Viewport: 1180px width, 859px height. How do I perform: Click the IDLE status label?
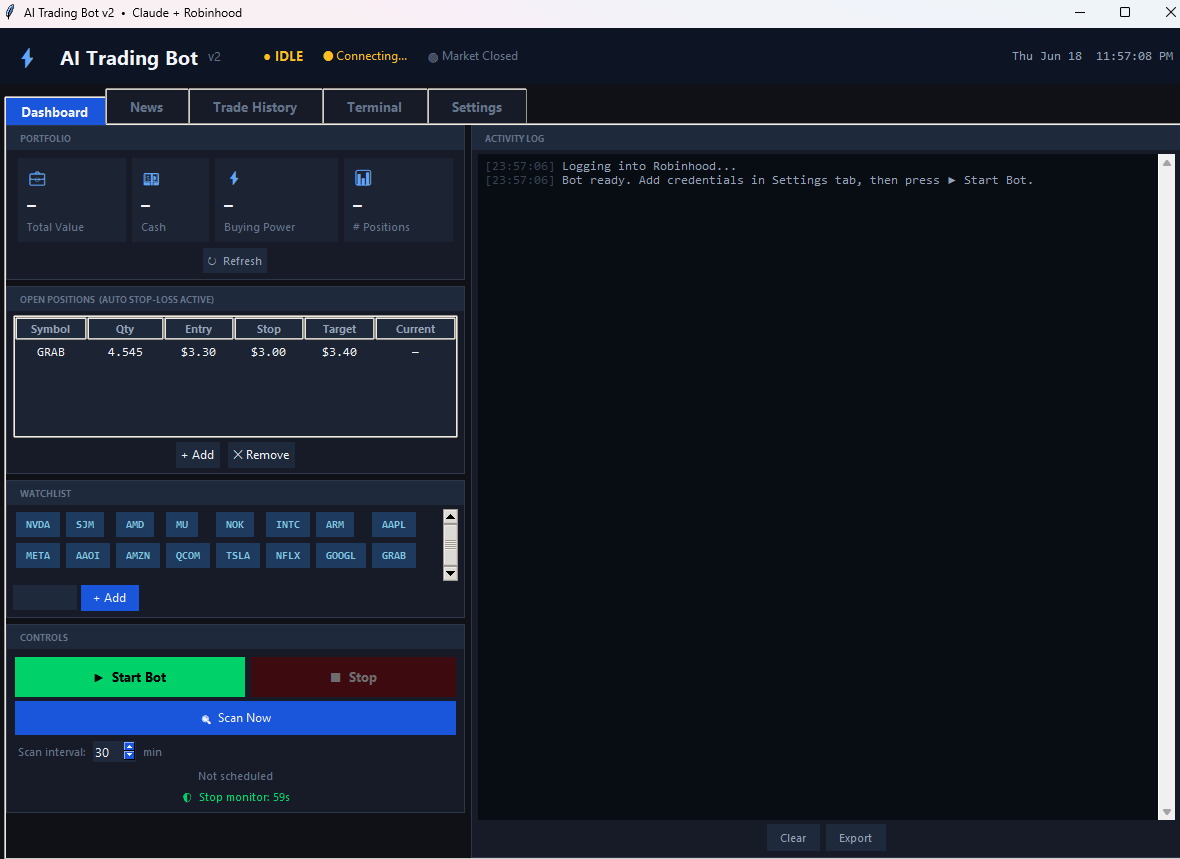click(x=289, y=56)
